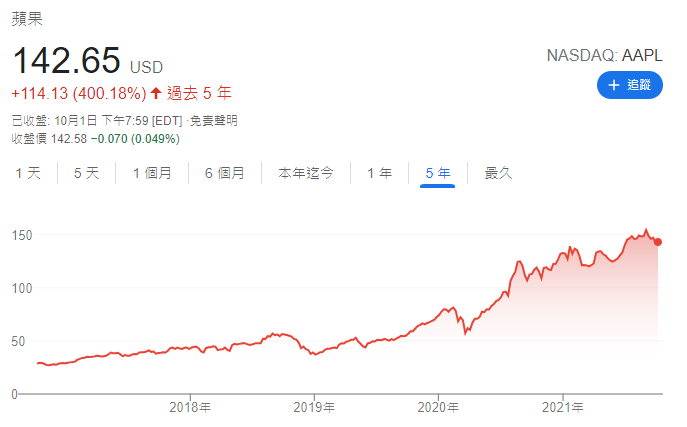Click the 142.65 stock price

(x=66, y=60)
